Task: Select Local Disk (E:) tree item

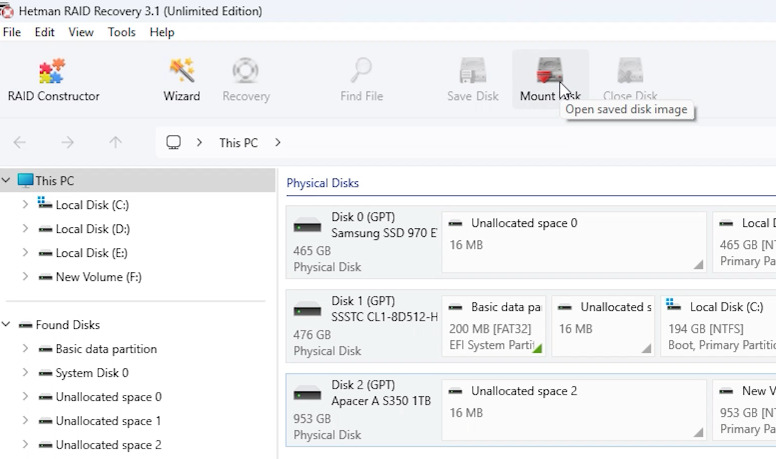Action: [92, 253]
